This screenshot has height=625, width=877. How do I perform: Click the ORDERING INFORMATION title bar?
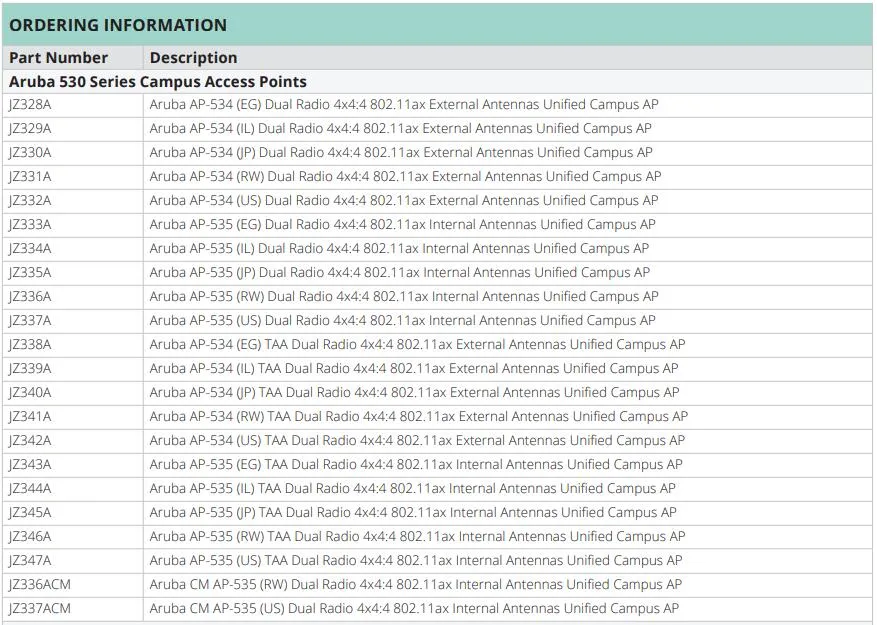(118, 25)
